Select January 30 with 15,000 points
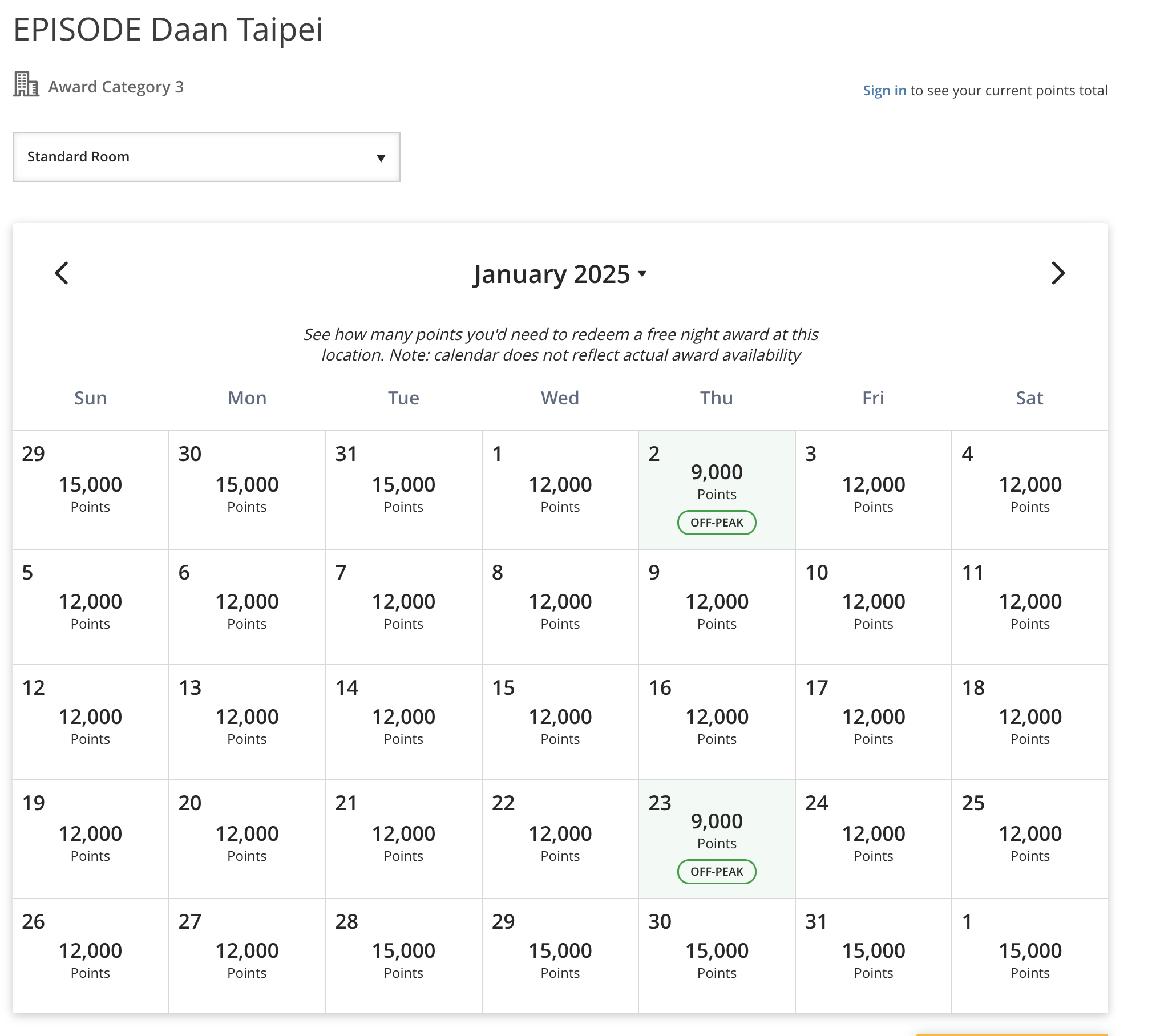Screen dimensions: 1156x1036 (717, 956)
